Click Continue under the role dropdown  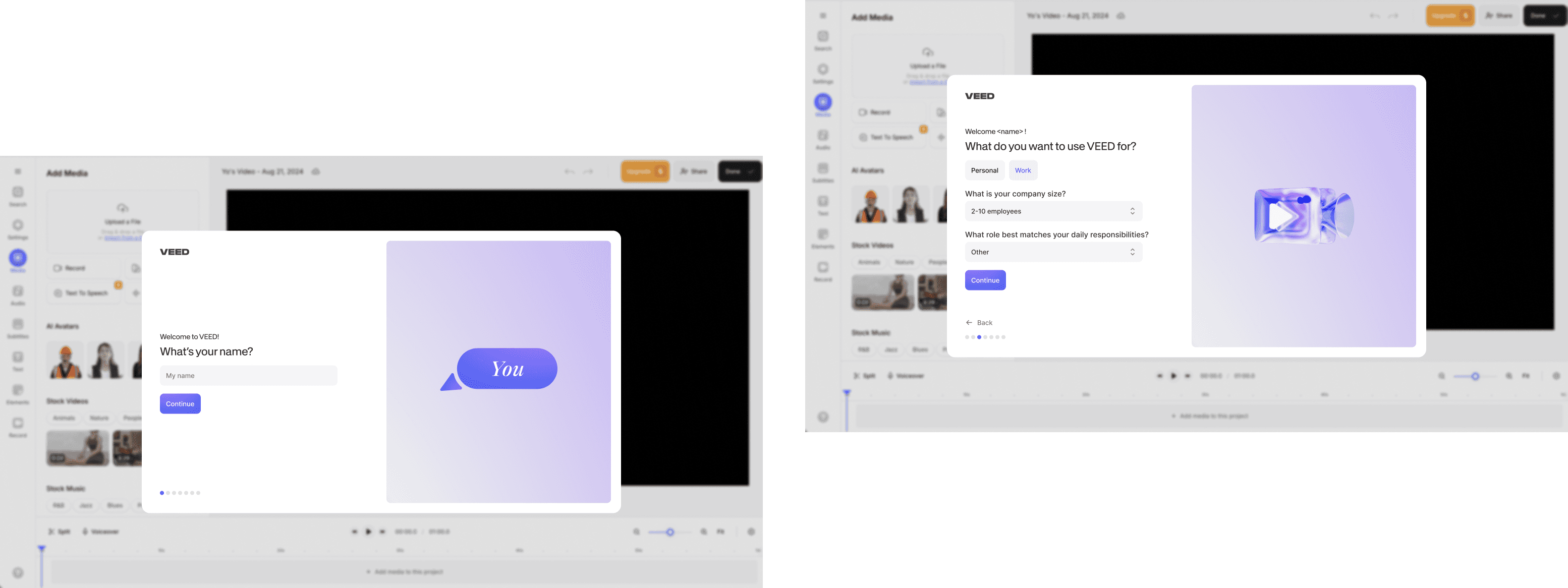985,280
